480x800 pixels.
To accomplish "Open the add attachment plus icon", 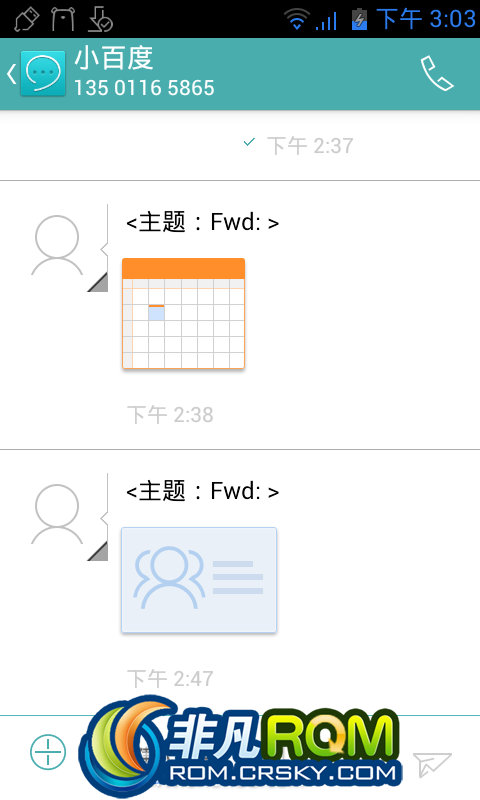I will pos(48,752).
